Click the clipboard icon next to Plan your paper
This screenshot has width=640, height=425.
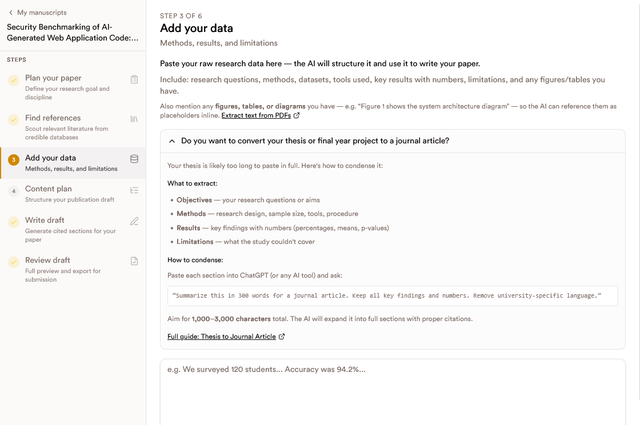[134, 80]
